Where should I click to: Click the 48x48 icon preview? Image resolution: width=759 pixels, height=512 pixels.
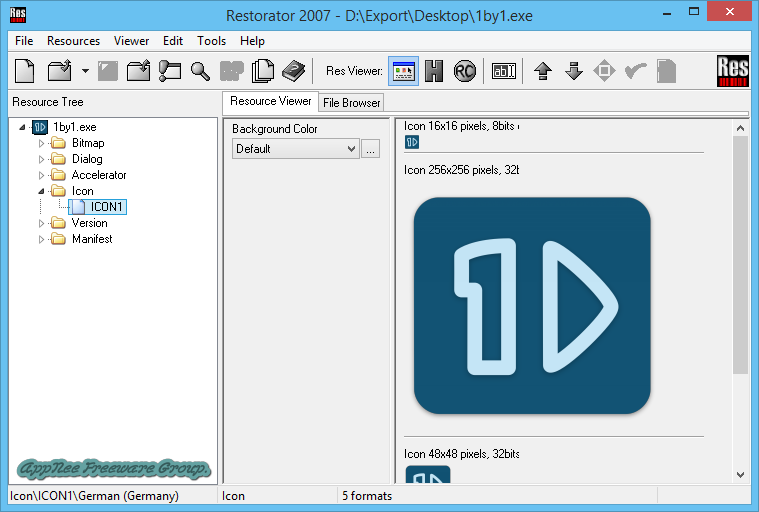pos(427,474)
